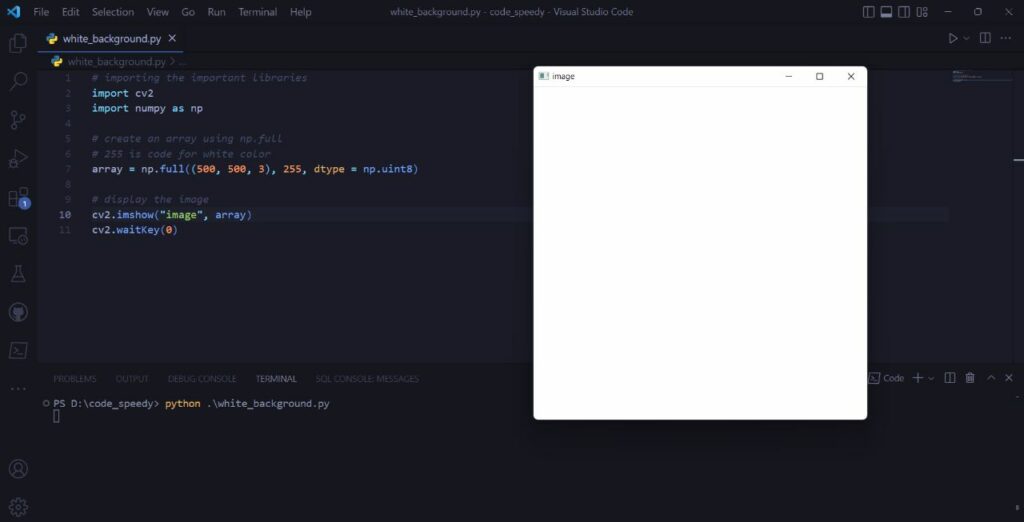Open the Accounts menu icon
Screen dimensions: 1024x522
point(18,469)
